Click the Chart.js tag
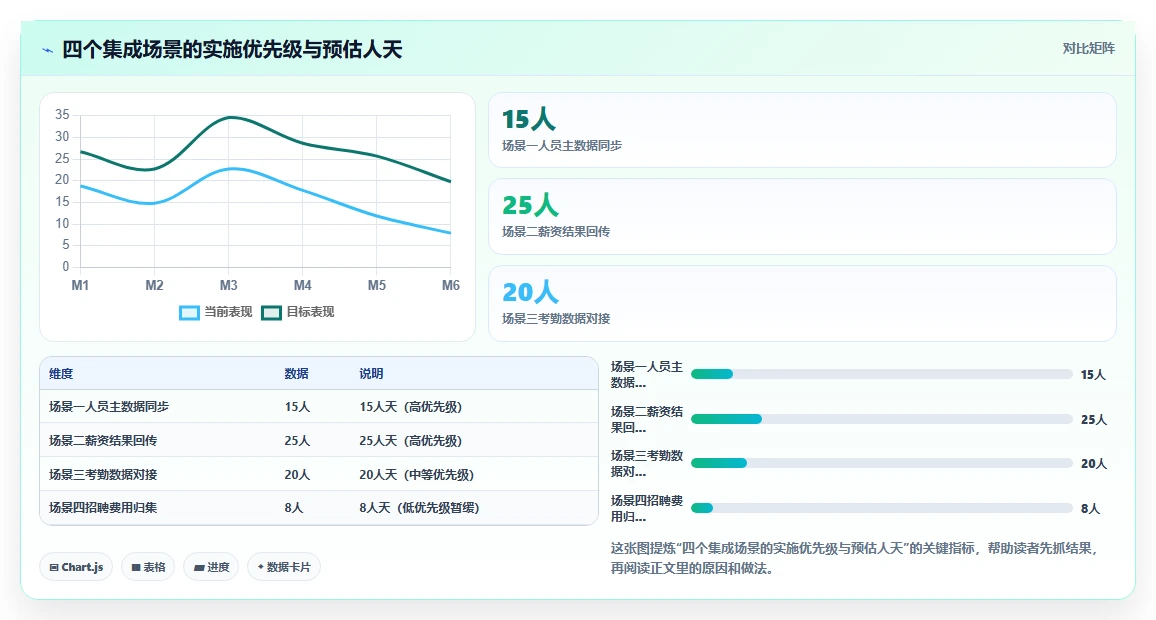 (76, 567)
